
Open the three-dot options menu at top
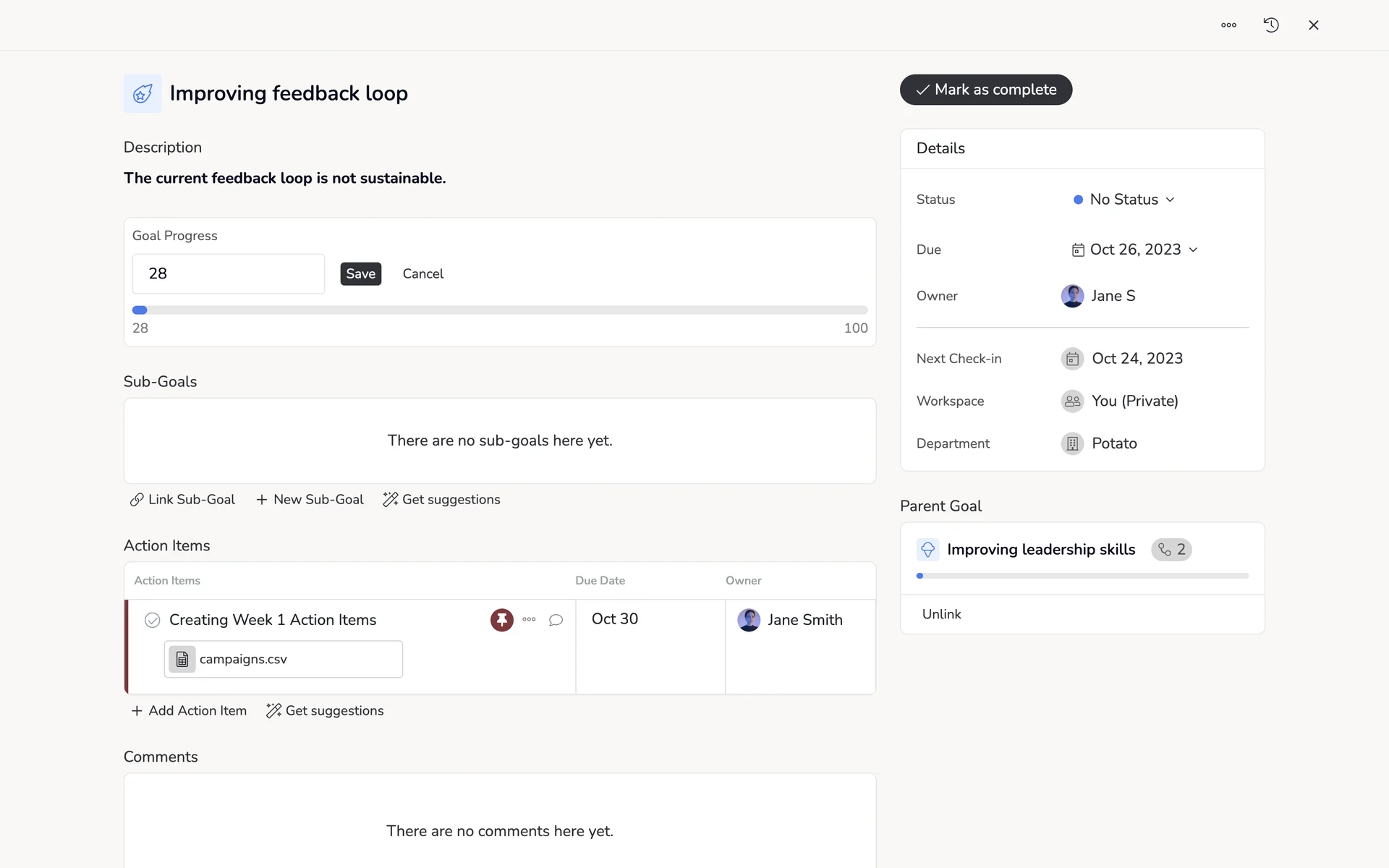[1228, 25]
